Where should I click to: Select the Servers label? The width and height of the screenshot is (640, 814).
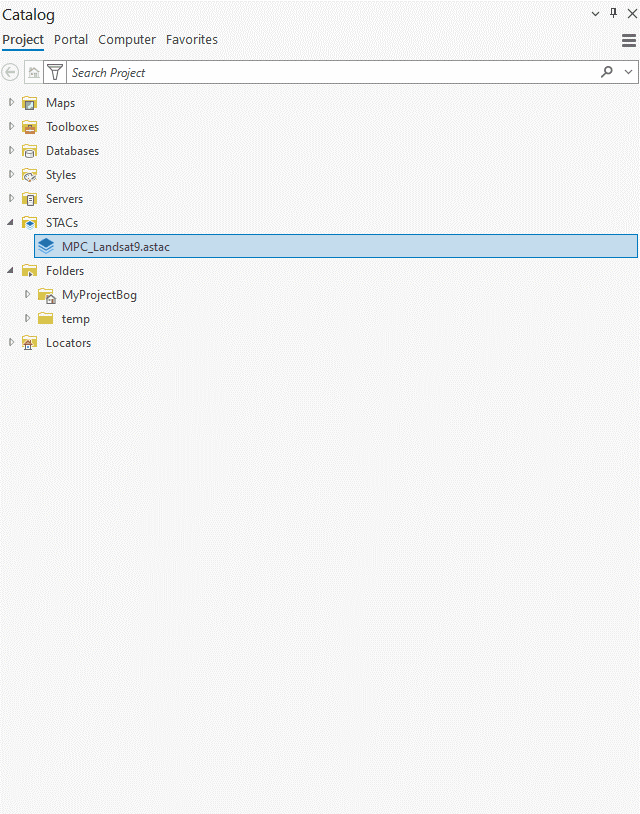64,199
